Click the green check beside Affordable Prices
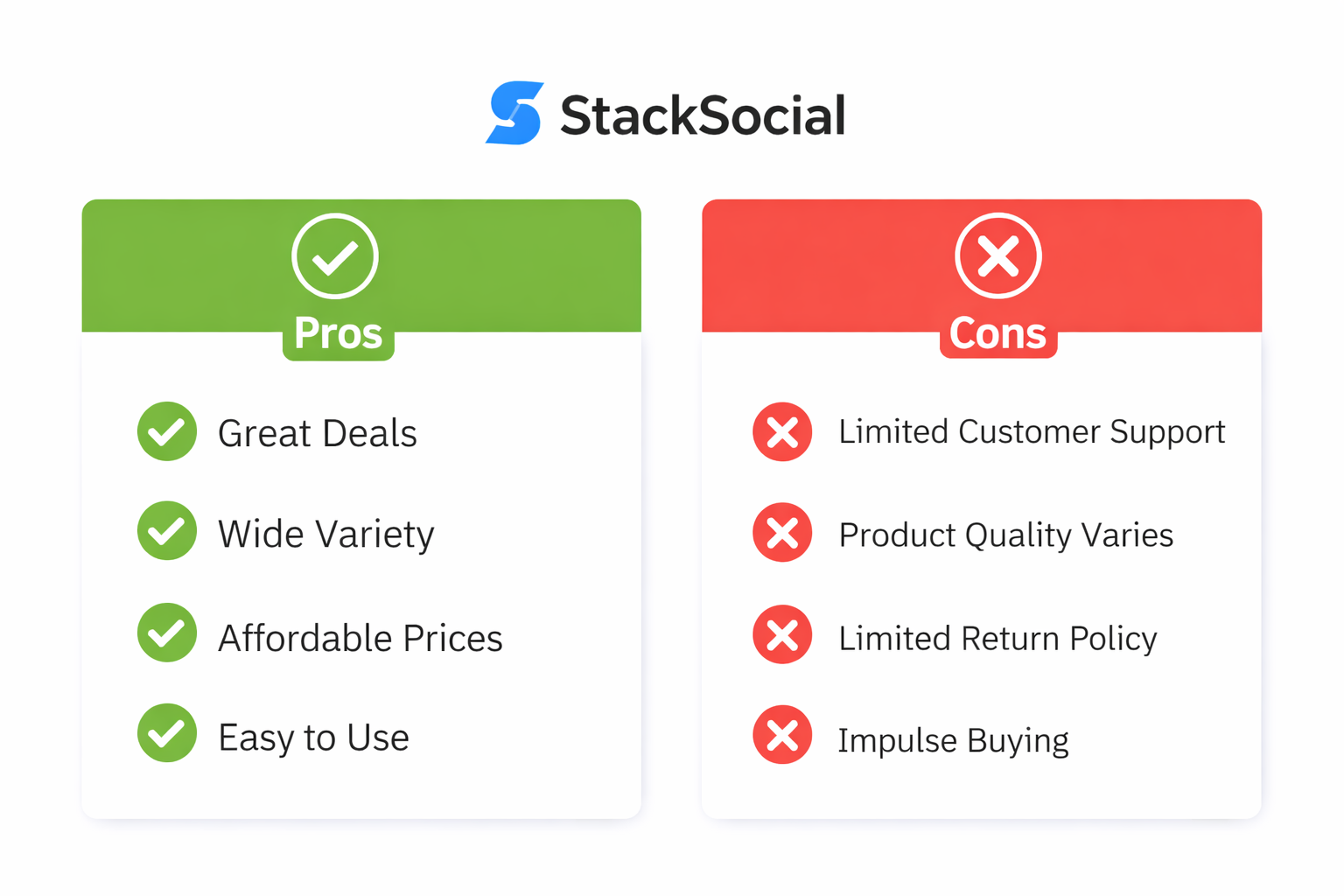Image resolution: width=1344 pixels, height=896 pixels. (x=167, y=633)
